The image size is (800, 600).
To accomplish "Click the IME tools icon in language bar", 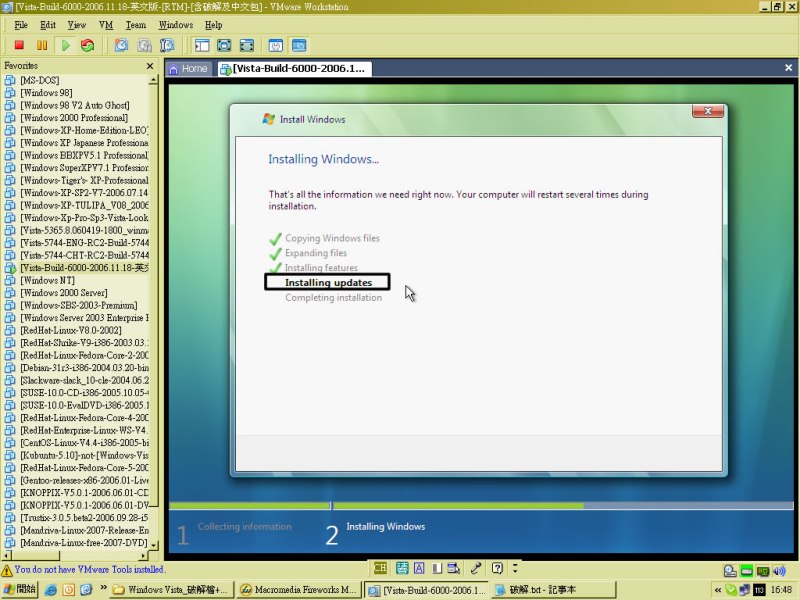I will click(x=453, y=568).
